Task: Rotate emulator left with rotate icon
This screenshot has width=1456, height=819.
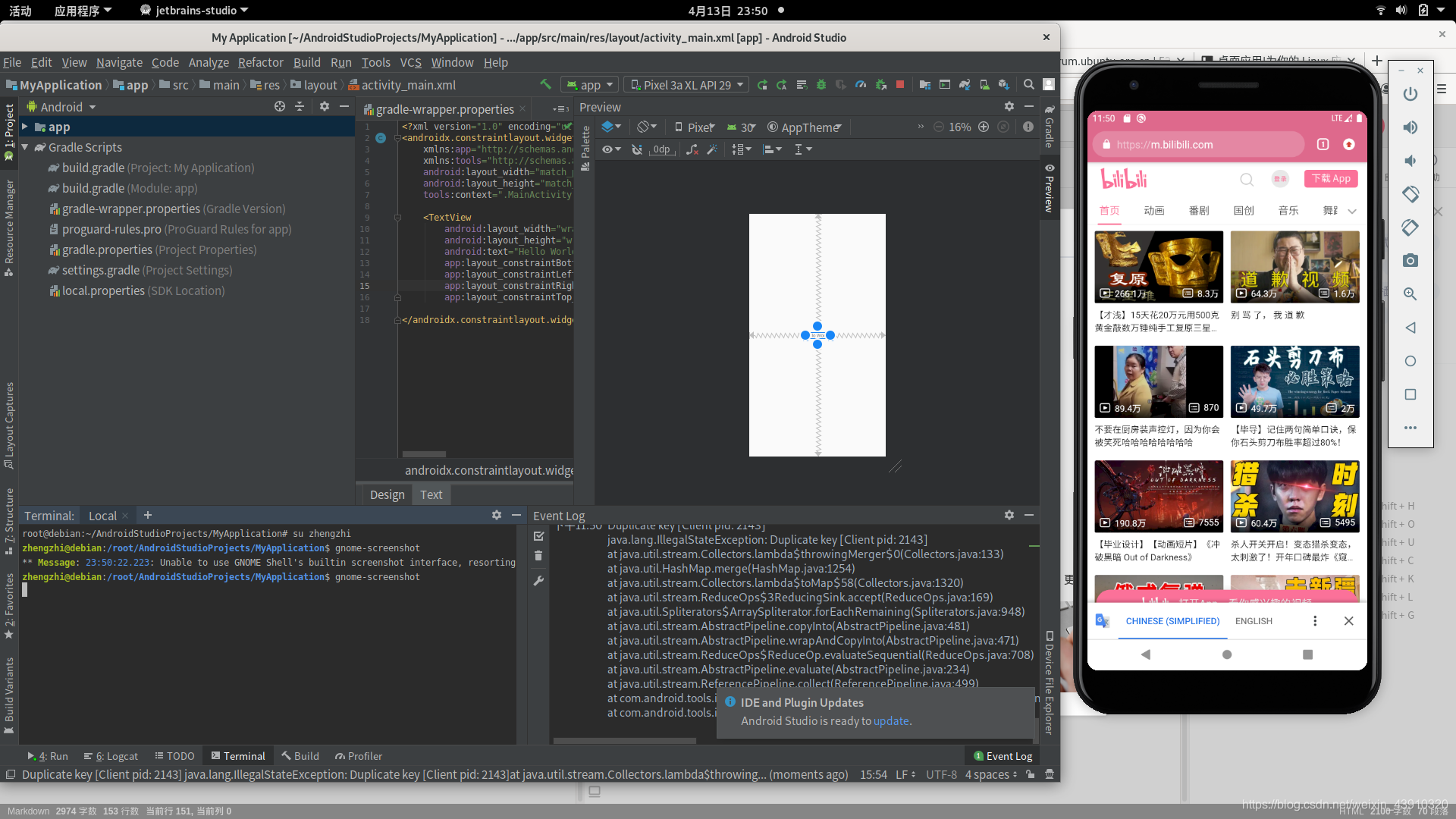Action: pyautogui.click(x=1410, y=194)
